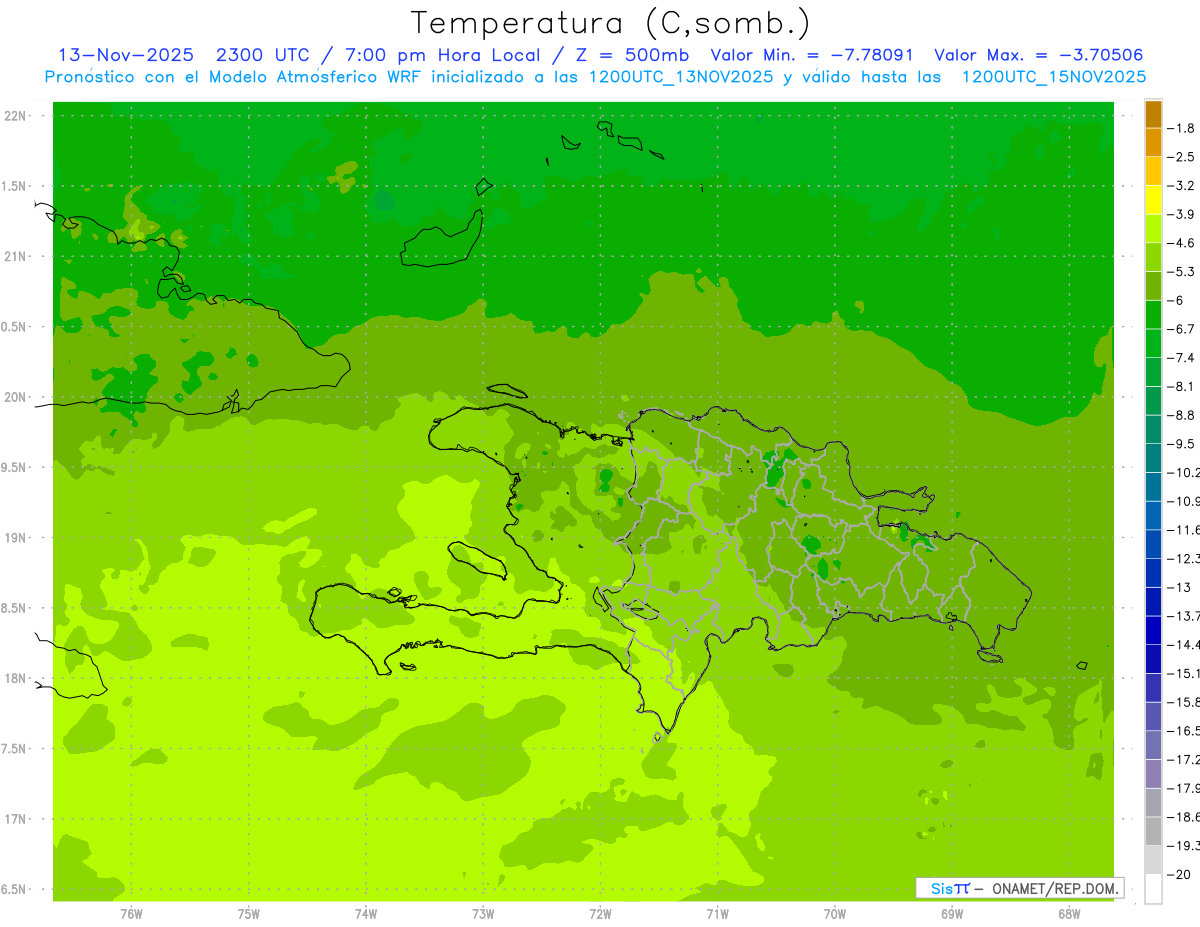1200x927 pixels.
Task: Click the '17N' latitude label
Action: (x=17, y=819)
